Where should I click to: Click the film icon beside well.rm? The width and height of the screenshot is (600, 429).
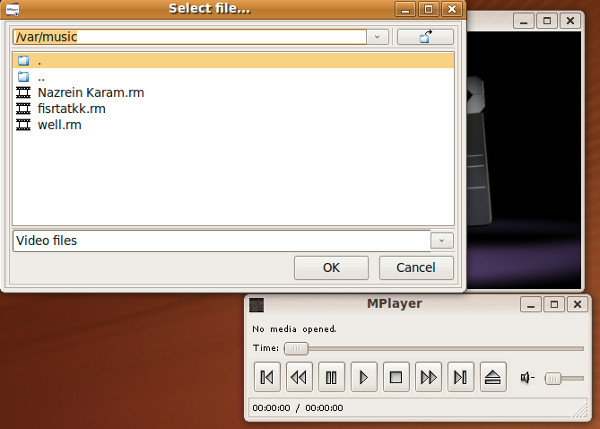(23, 125)
